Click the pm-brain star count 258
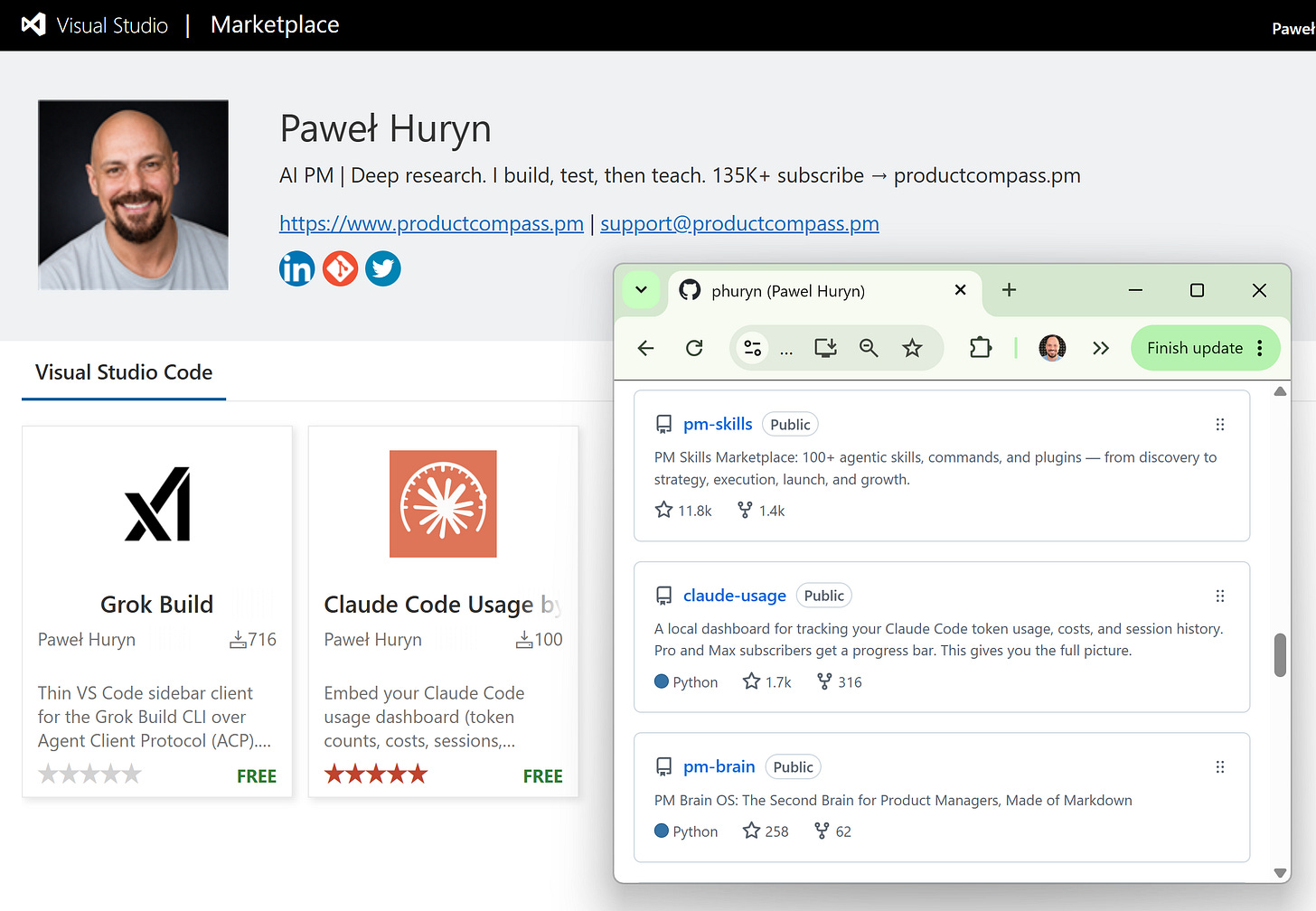The width and height of the screenshot is (1316, 911). pyautogui.click(x=766, y=831)
